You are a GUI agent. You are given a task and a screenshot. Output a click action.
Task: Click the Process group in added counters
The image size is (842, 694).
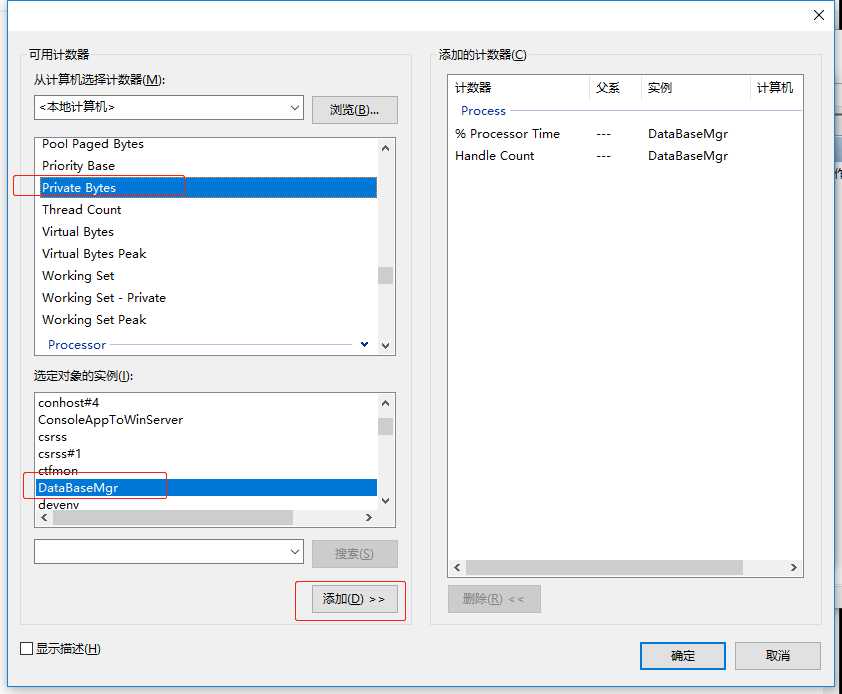coord(483,111)
